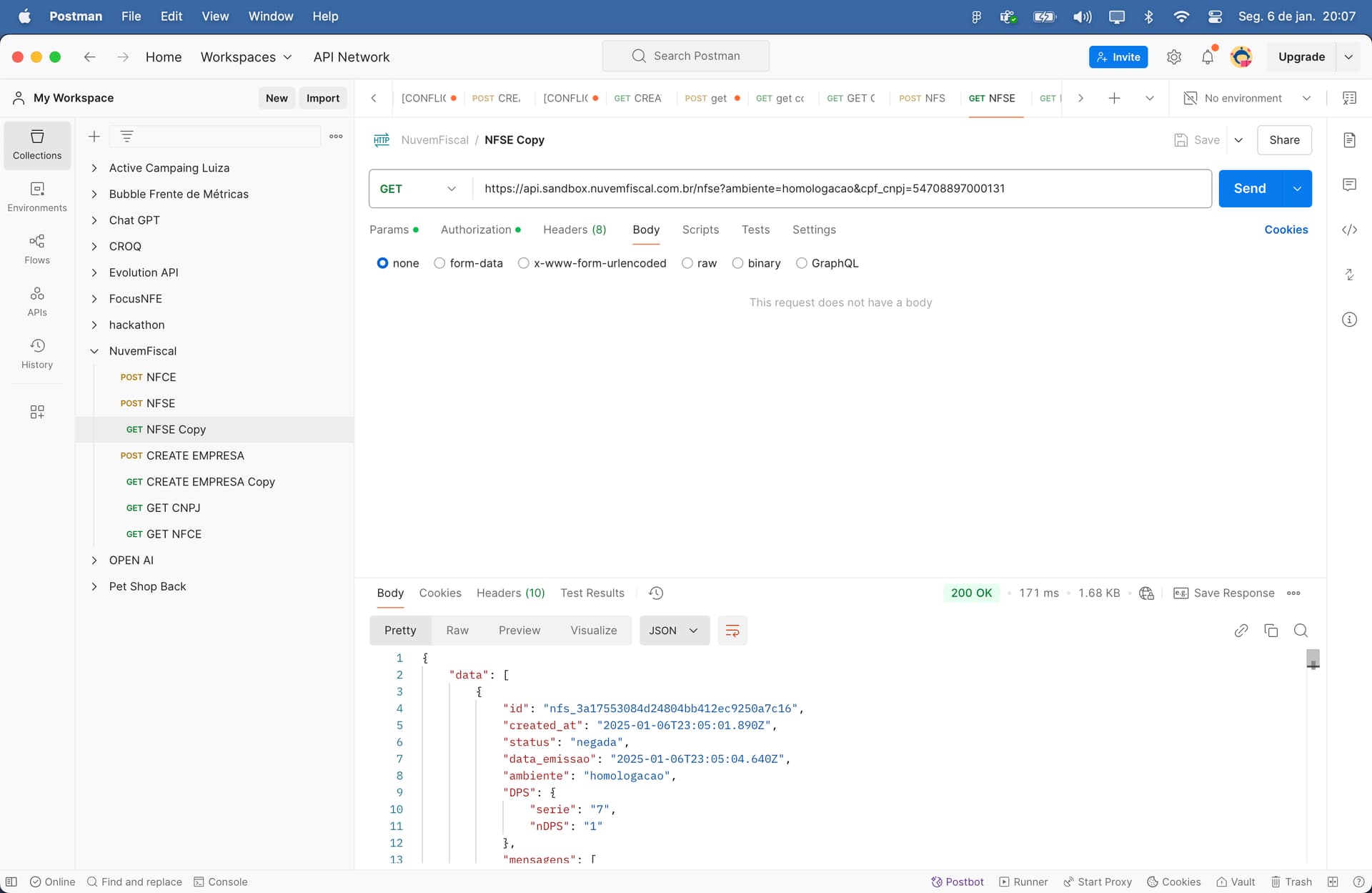Open the Environments sidebar panel
Viewport: 1372px width, 893px height.
click(37, 197)
